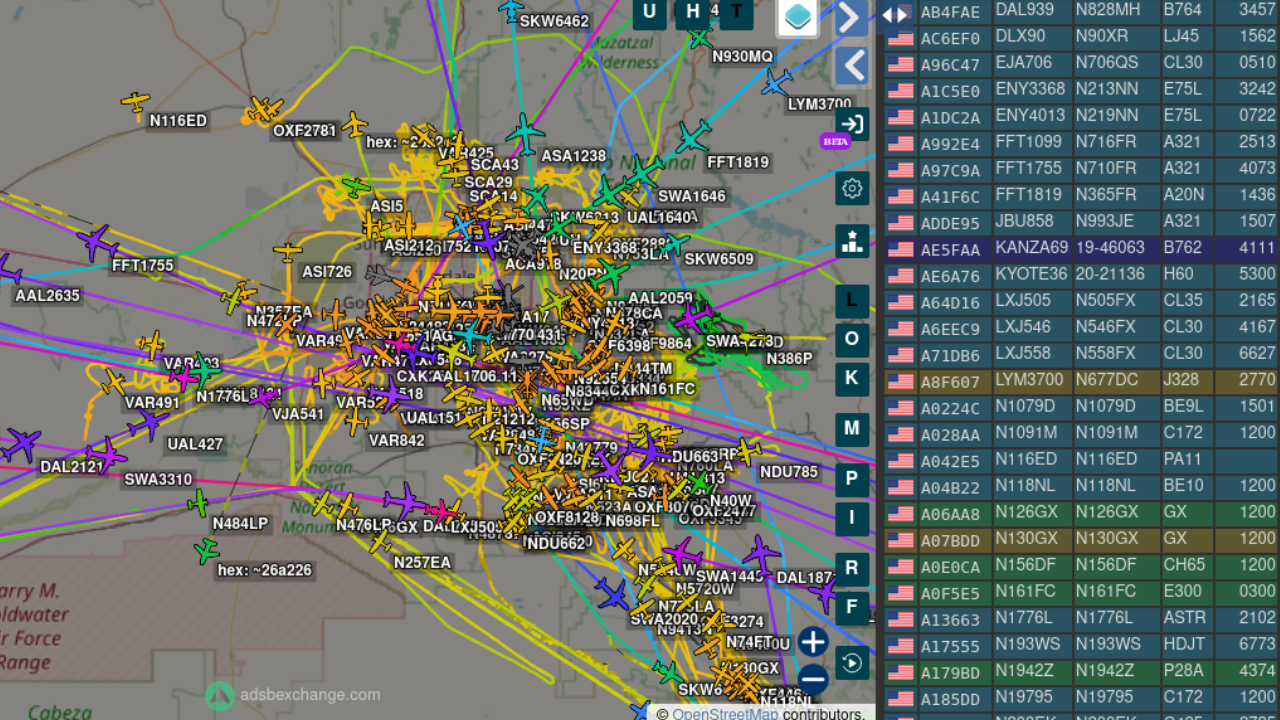The width and height of the screenshot is (1280, 720).
Task: Toggle the L map option button
Action: coord(852,300)
